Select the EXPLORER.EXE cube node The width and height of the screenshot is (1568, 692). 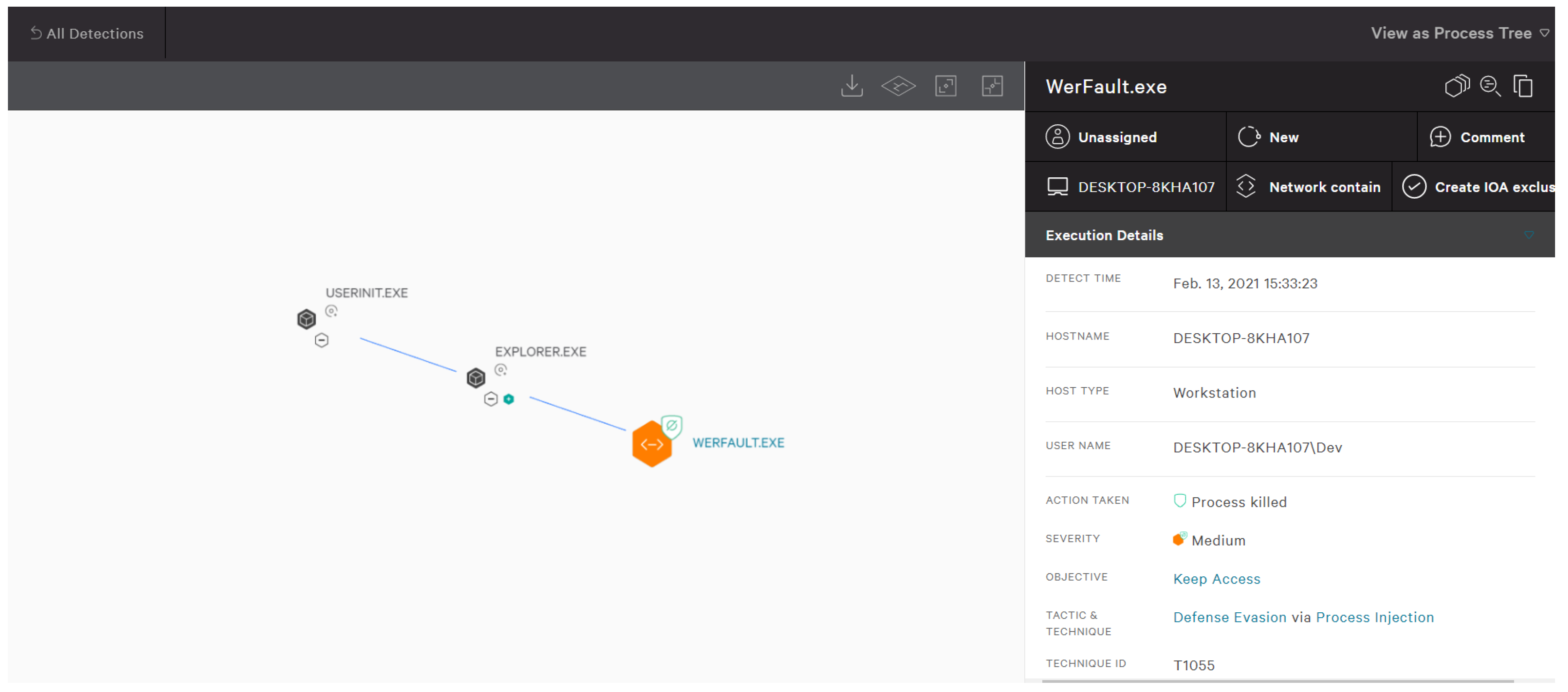475,378
